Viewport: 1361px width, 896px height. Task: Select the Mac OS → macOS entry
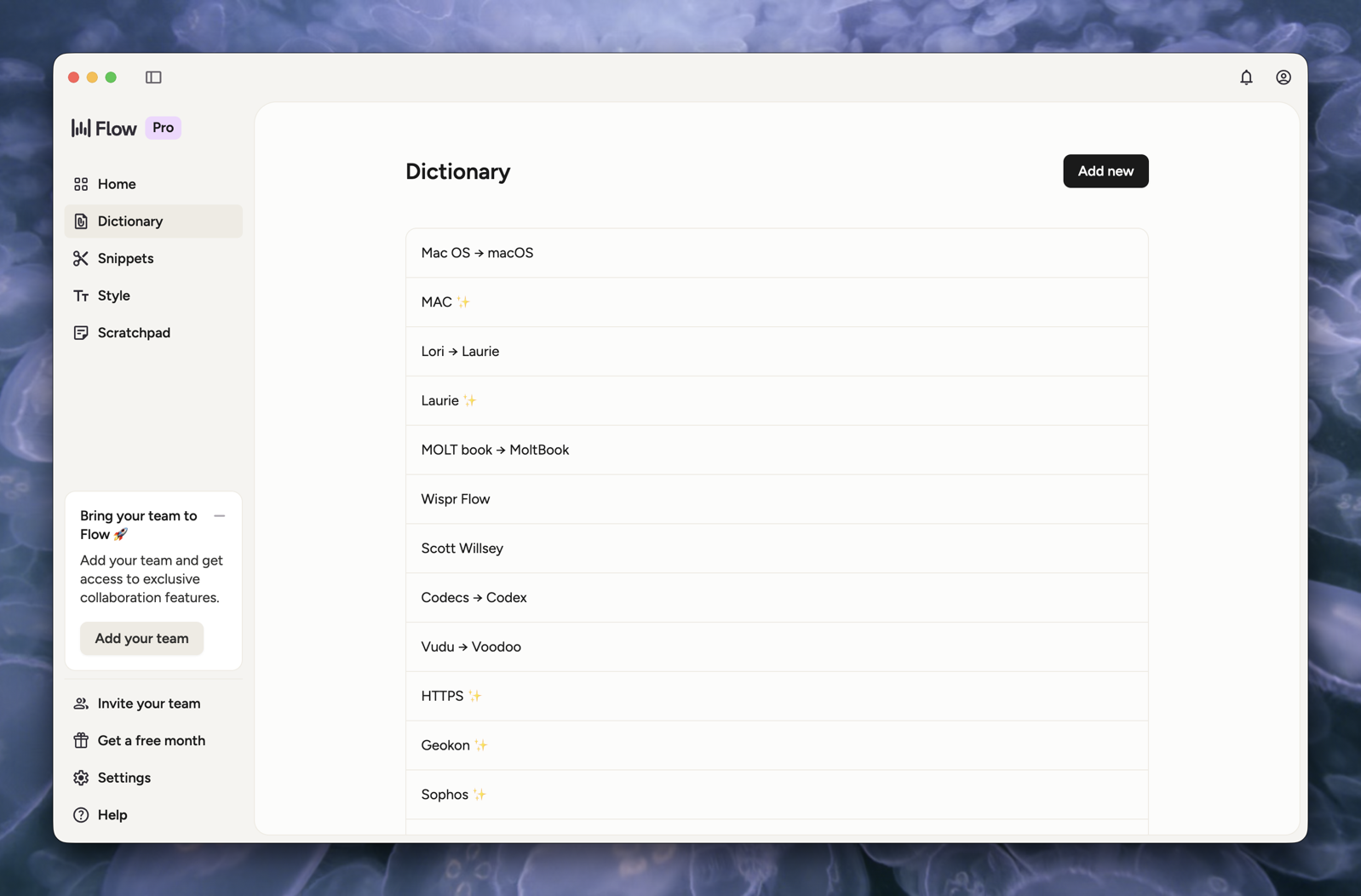tap(777, 253)
